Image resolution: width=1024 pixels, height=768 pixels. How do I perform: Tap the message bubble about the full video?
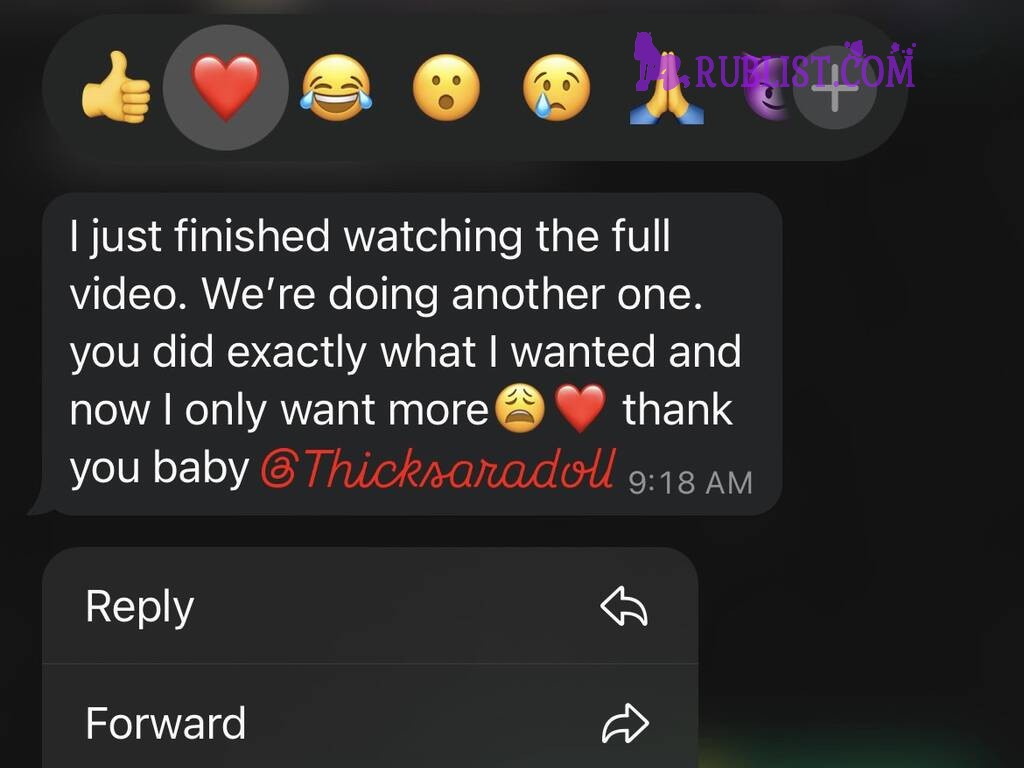pyautogui.click(x=411, y=353)
